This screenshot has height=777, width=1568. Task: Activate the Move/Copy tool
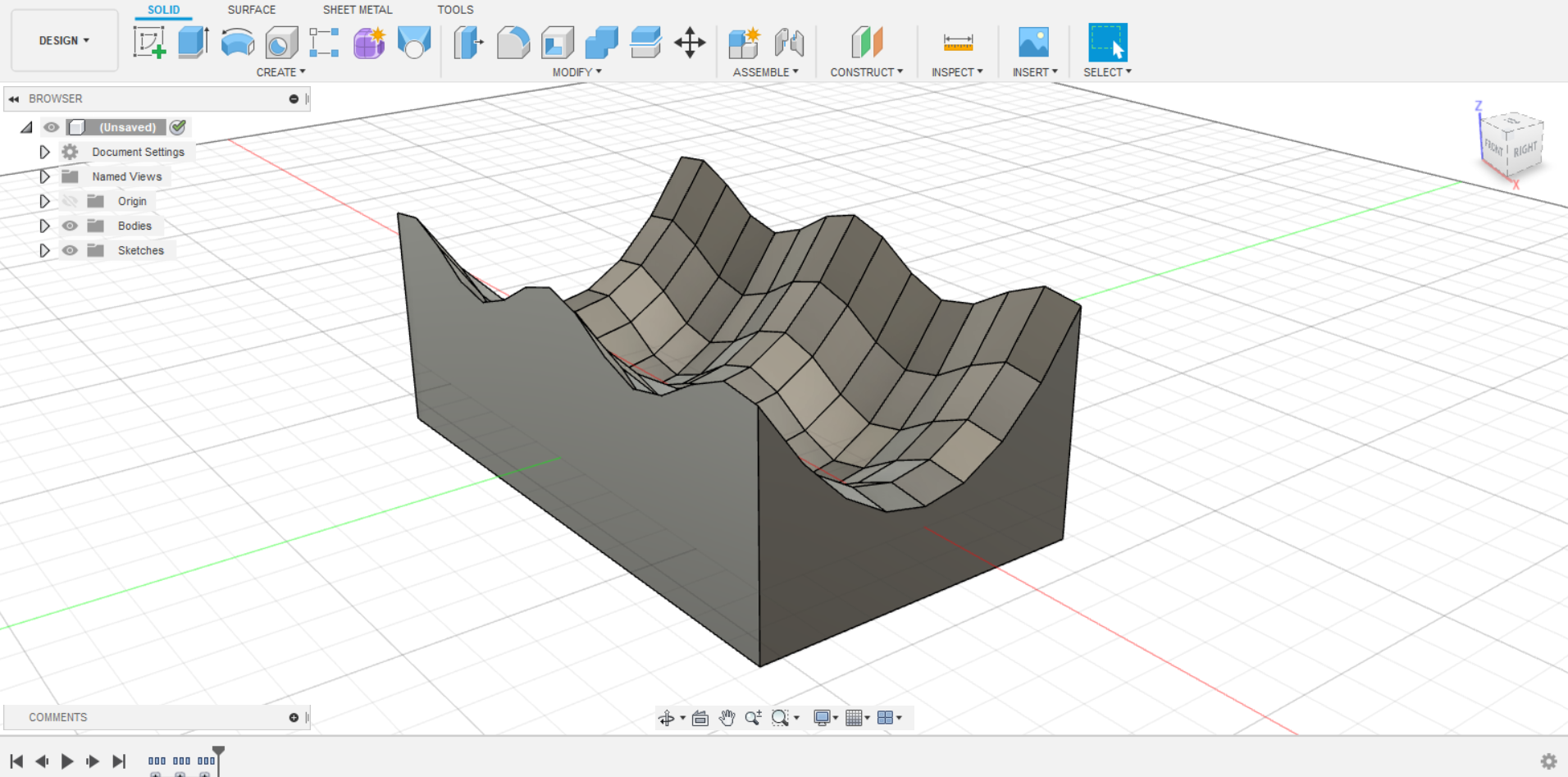(690, 42)
